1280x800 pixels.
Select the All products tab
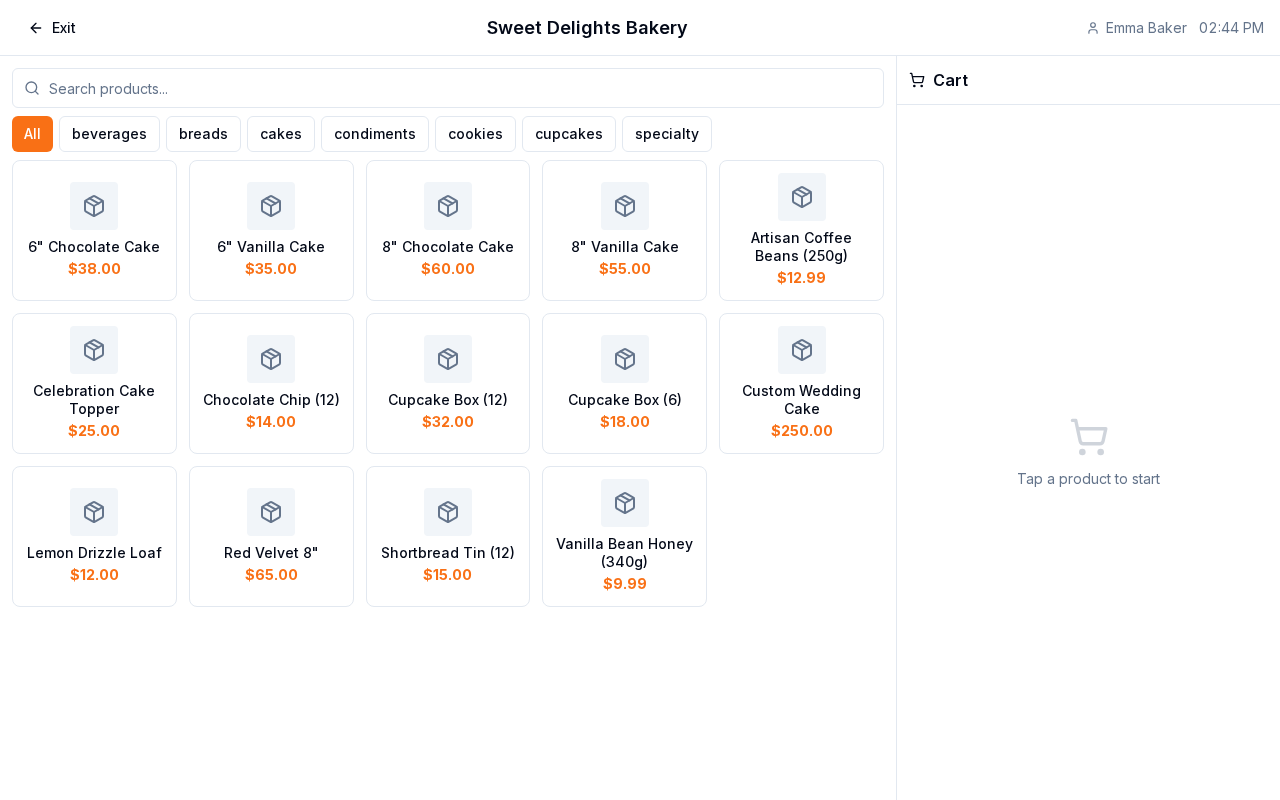32,134
